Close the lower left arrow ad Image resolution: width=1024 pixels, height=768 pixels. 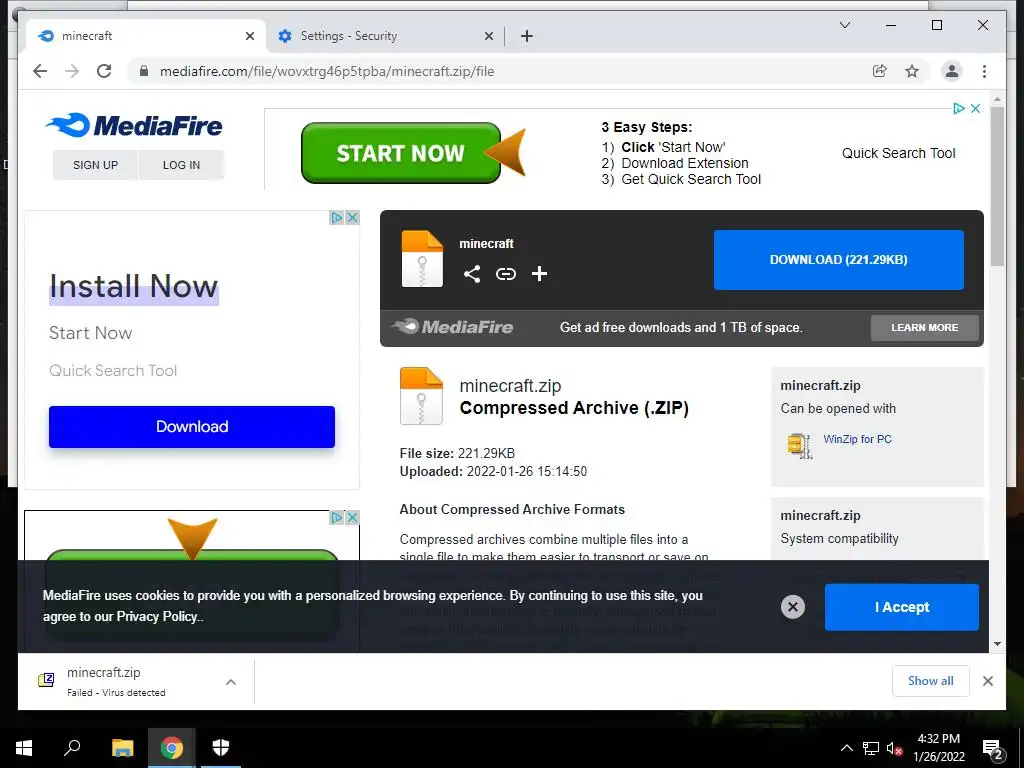(352, 517)
